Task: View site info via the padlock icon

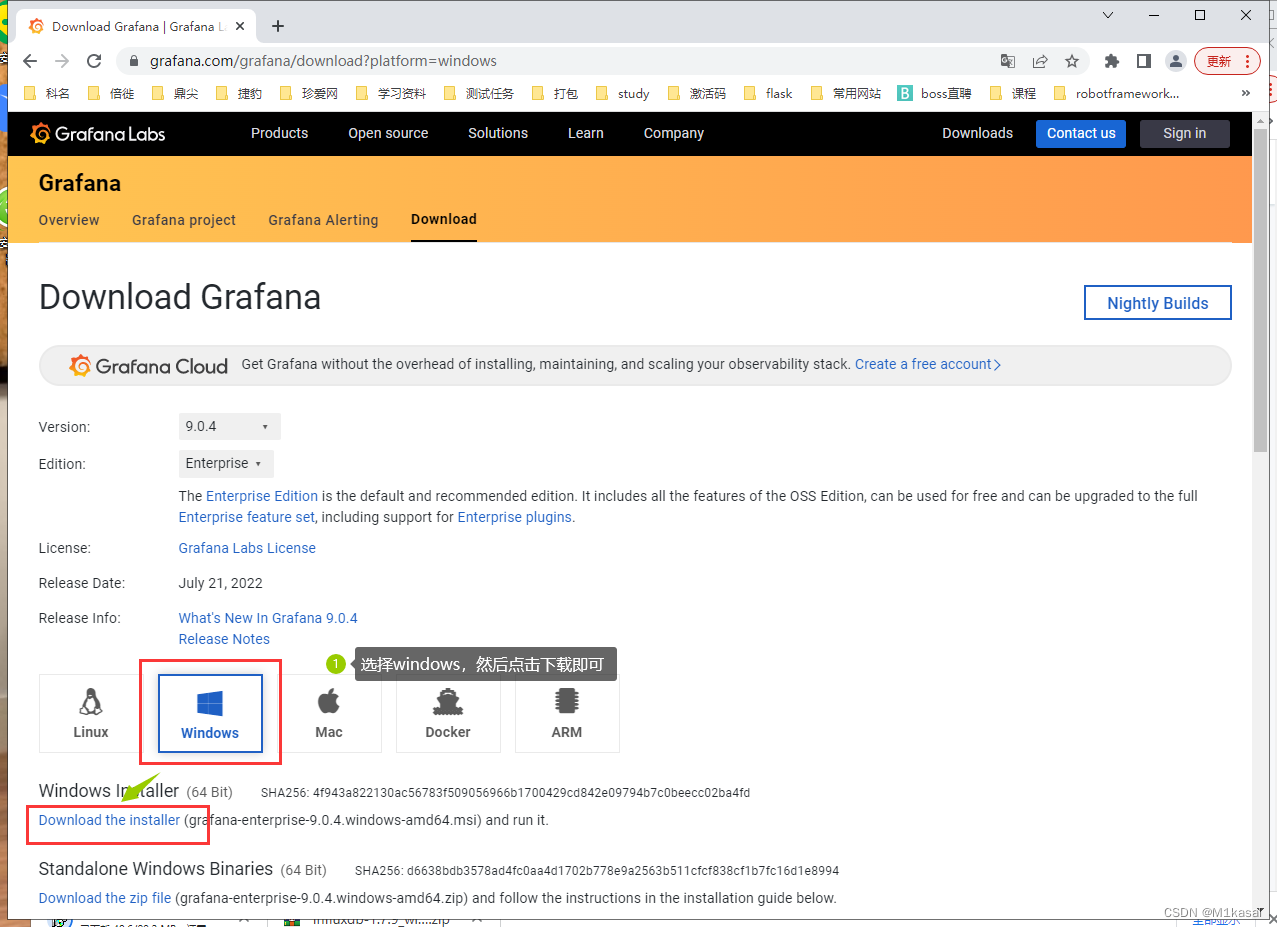Action: [x=134, y=61]
